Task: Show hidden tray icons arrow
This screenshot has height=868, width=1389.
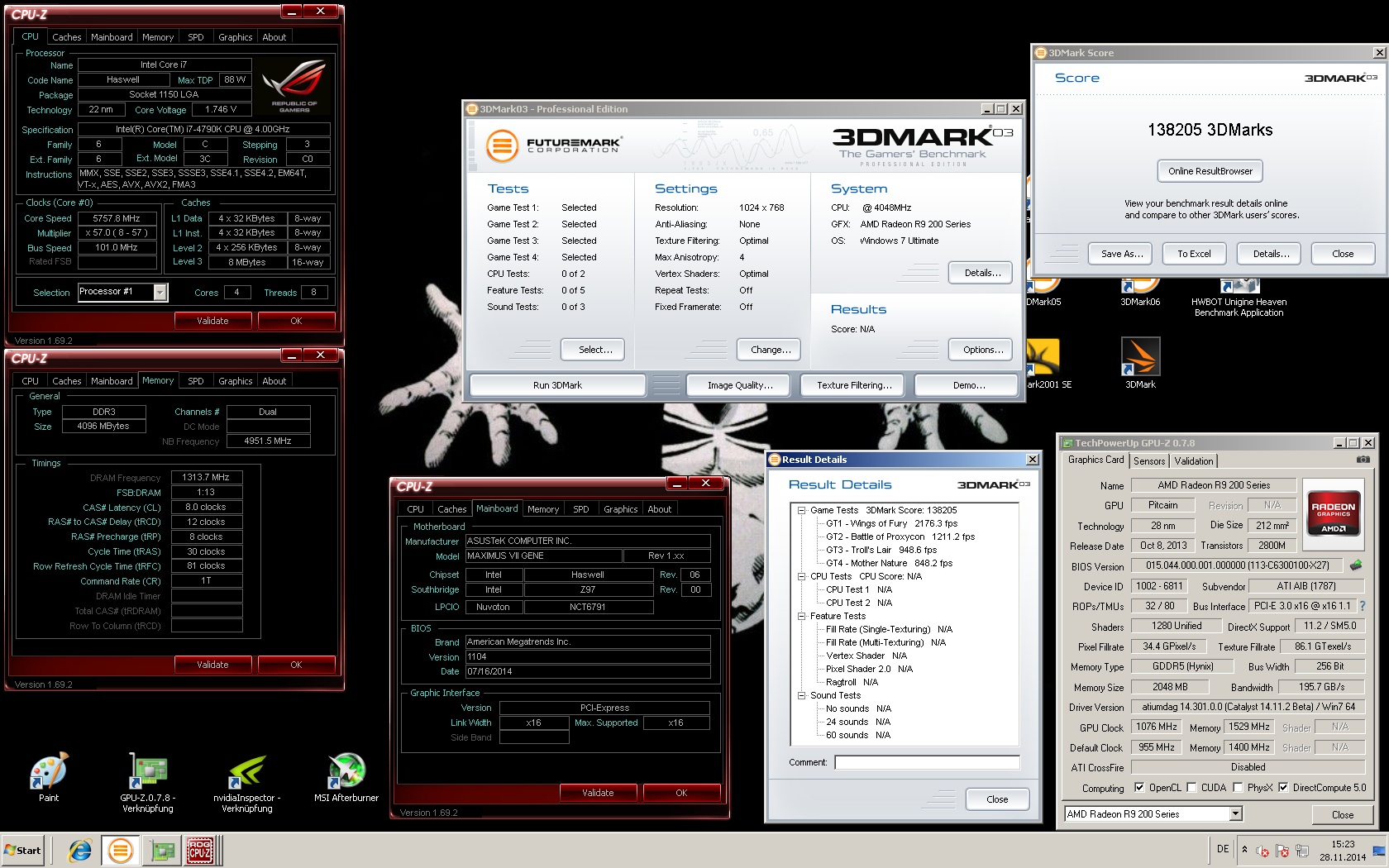Action: coord(1245,850)
